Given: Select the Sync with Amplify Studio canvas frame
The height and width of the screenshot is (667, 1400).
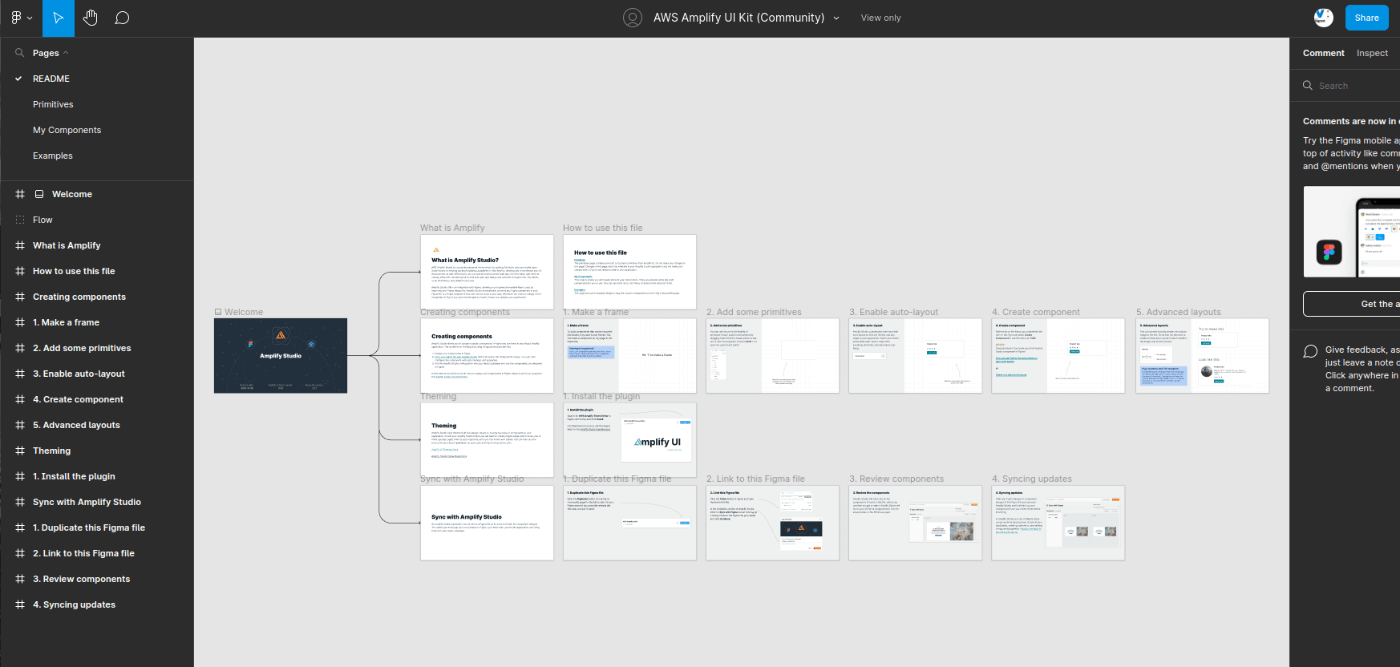Looking at the screenshot, I should [x=487, y=523].
